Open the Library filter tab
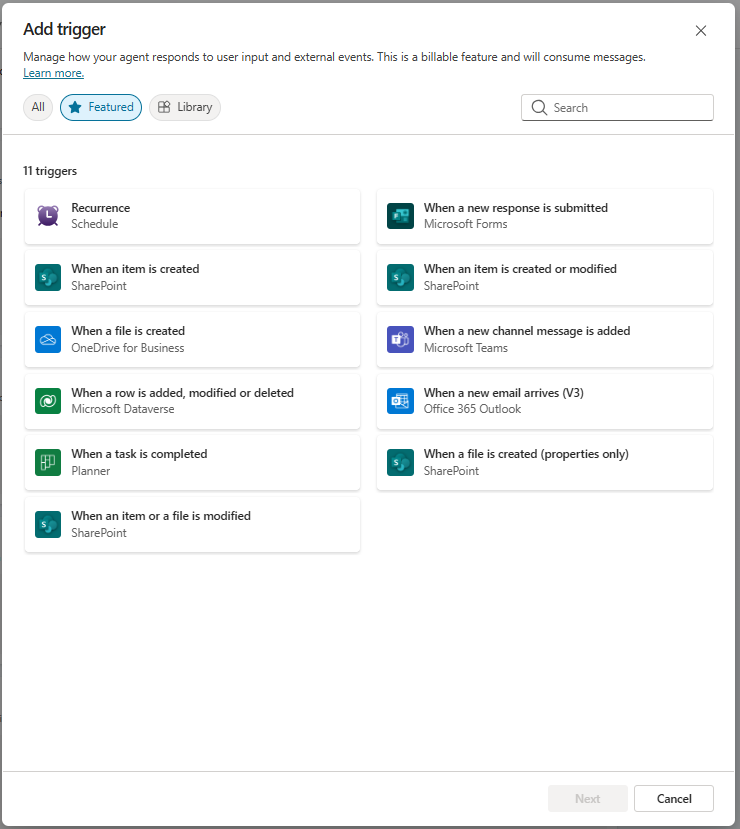 (185, 107)
